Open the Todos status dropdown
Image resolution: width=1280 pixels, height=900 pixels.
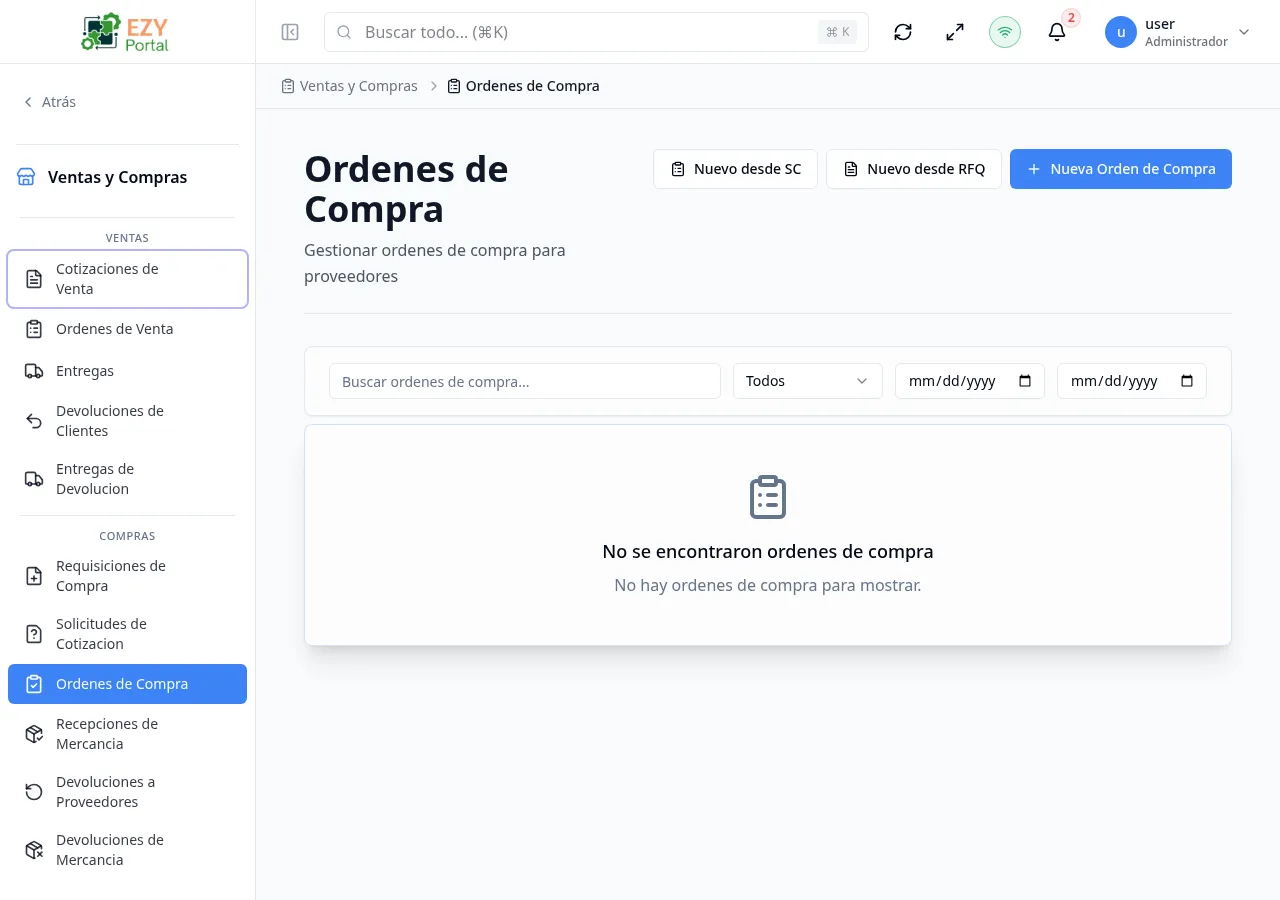coord(808,381)
